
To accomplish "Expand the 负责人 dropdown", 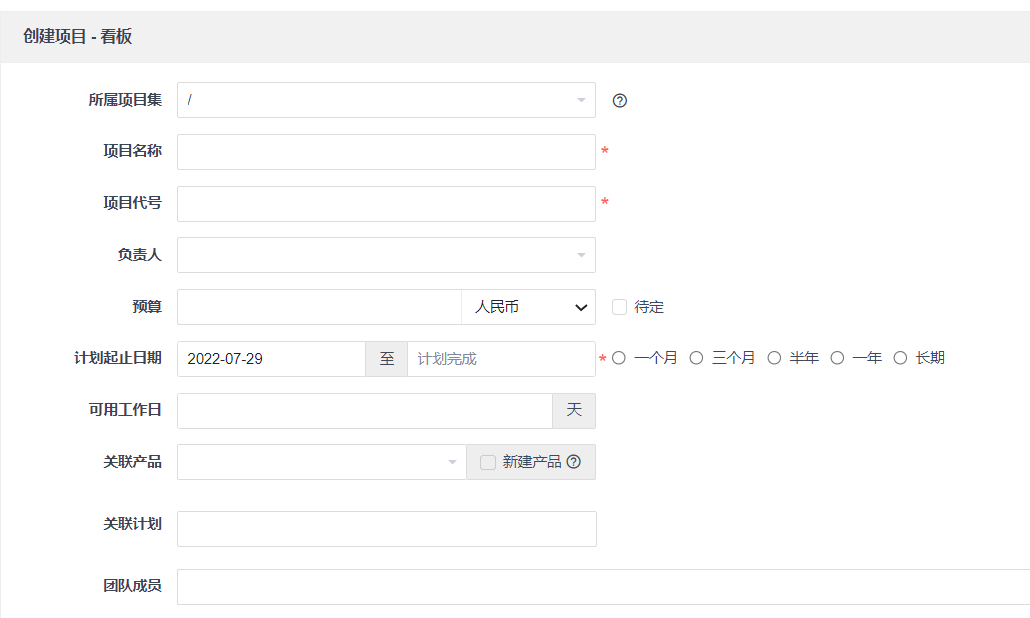I will (x=386, y=255).
